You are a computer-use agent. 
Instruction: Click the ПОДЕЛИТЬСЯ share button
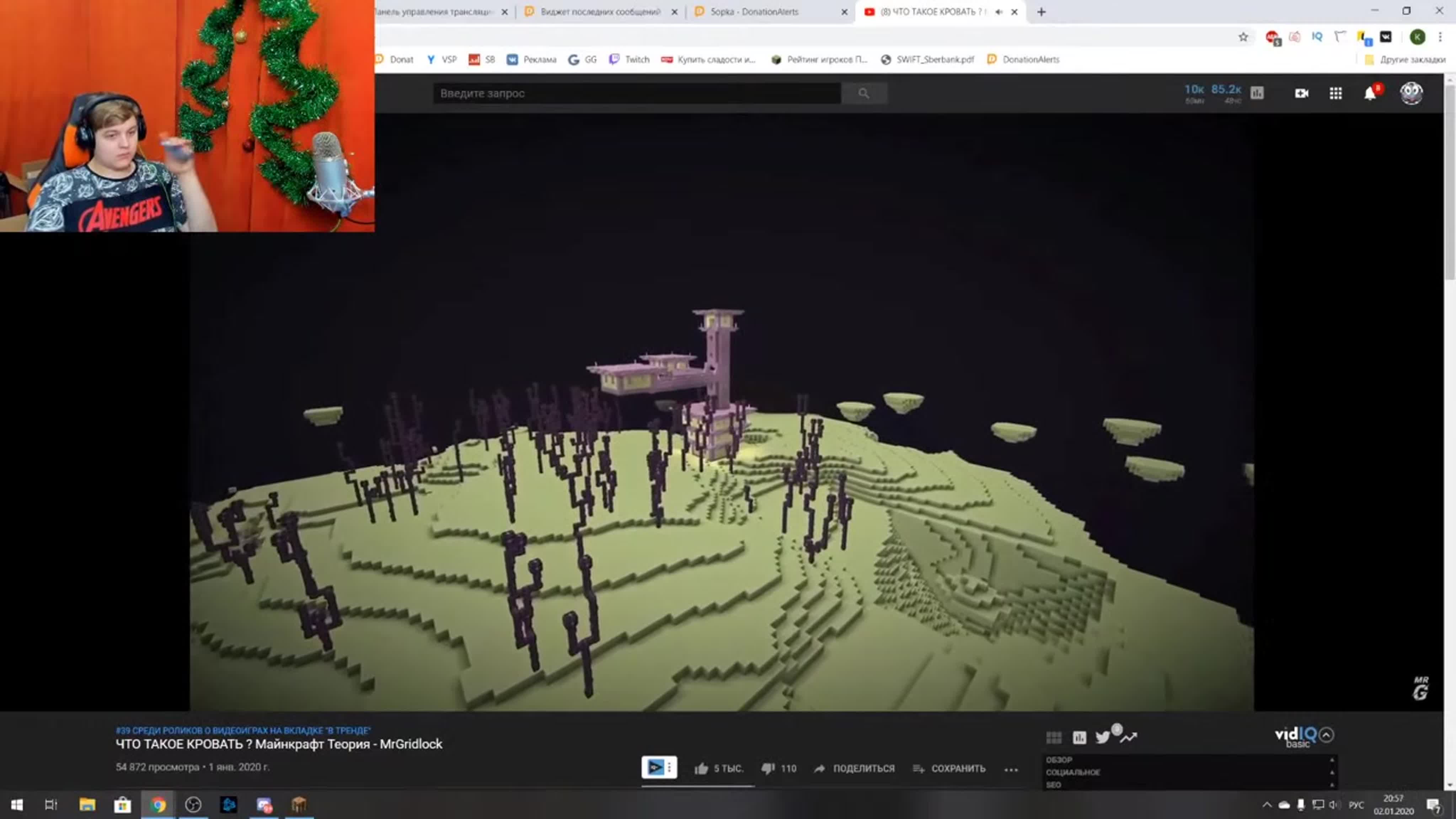click(855, 769)
